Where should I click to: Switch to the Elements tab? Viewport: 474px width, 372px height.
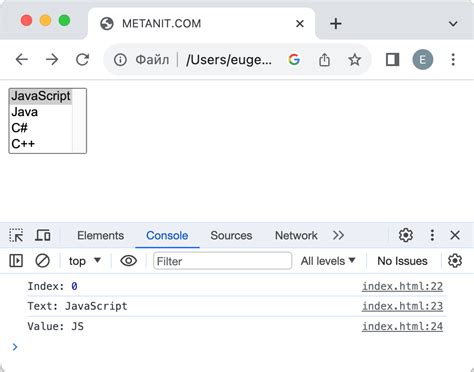[100, 235]
